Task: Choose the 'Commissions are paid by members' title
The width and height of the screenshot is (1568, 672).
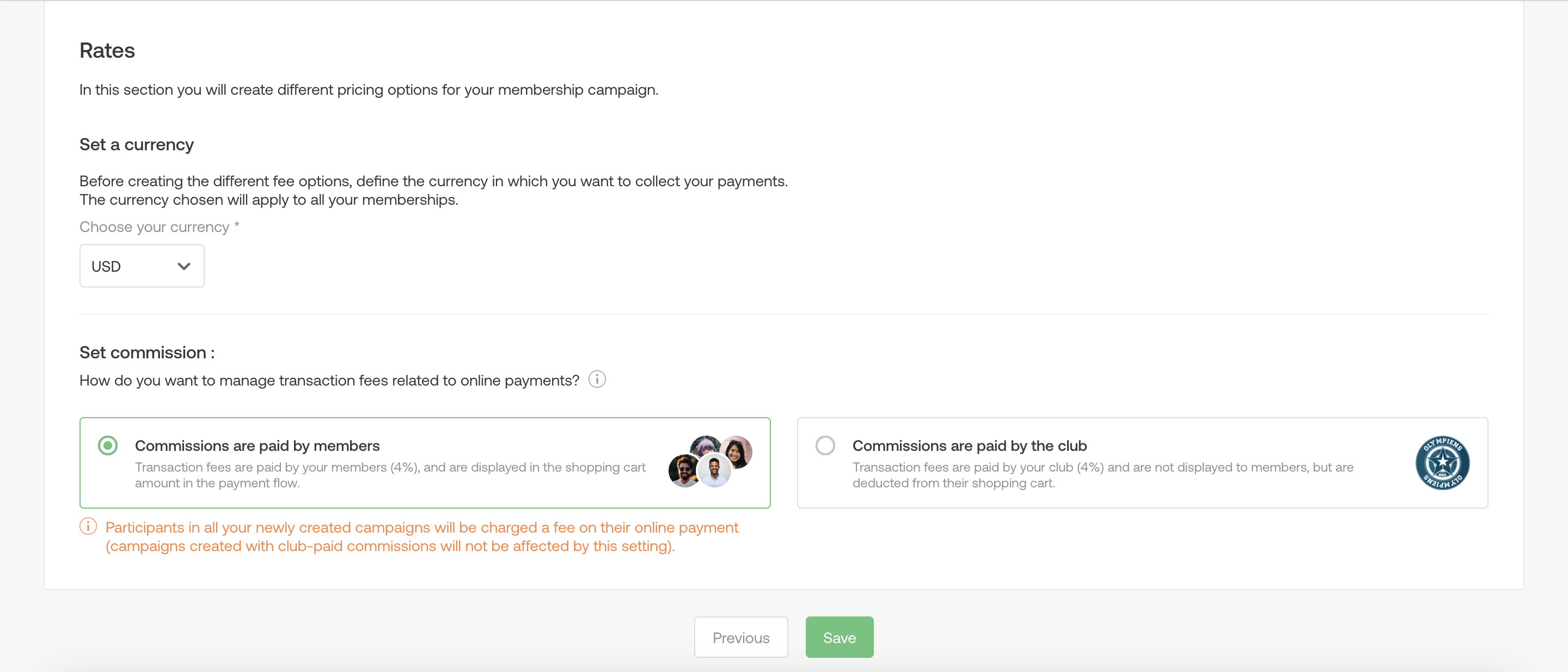Action: coord(258,445)
